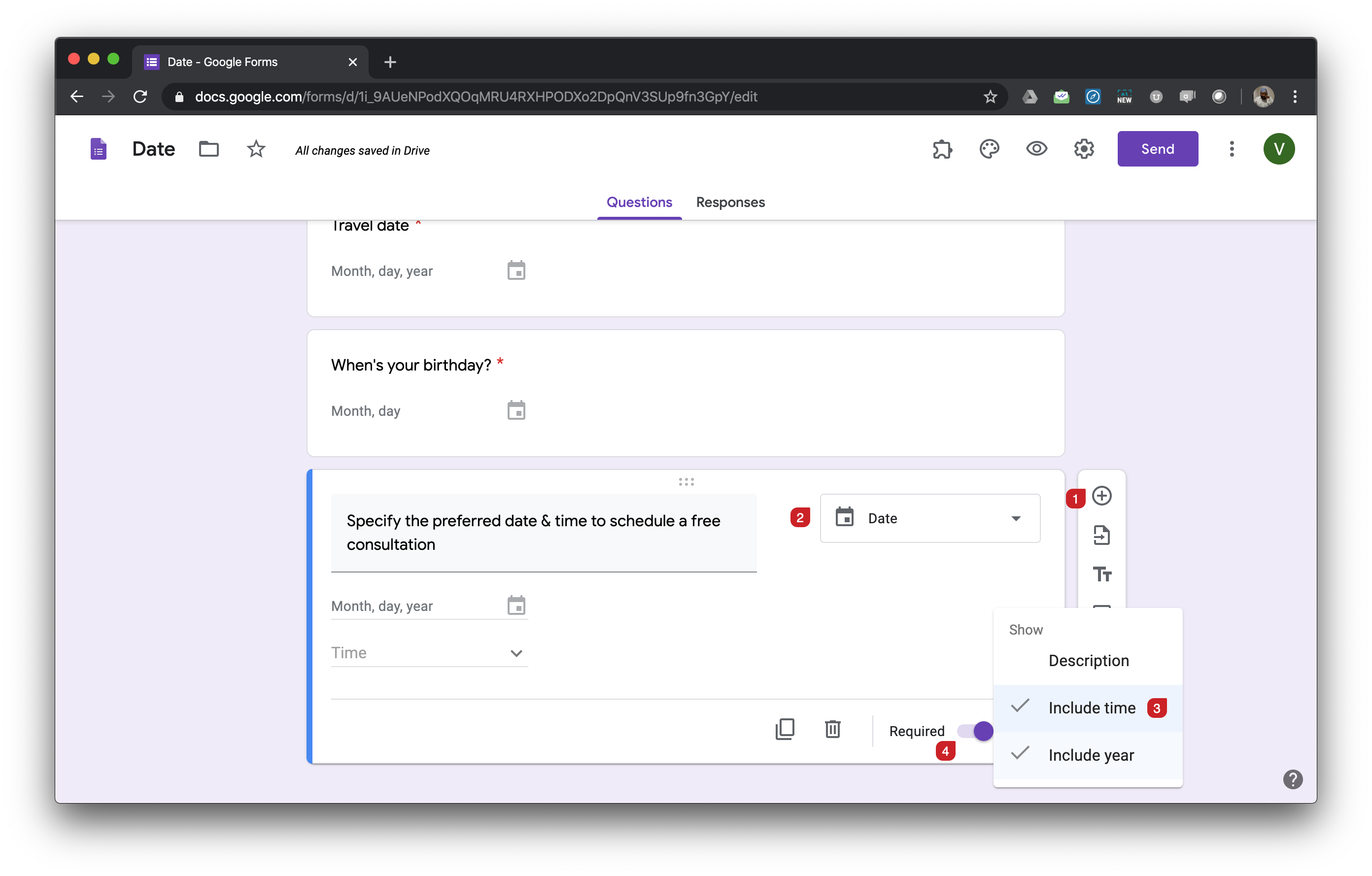The width and height of the screenshot is (1372, 876).
Task: Switch to the Responses tab
Action: click(730, 202)
